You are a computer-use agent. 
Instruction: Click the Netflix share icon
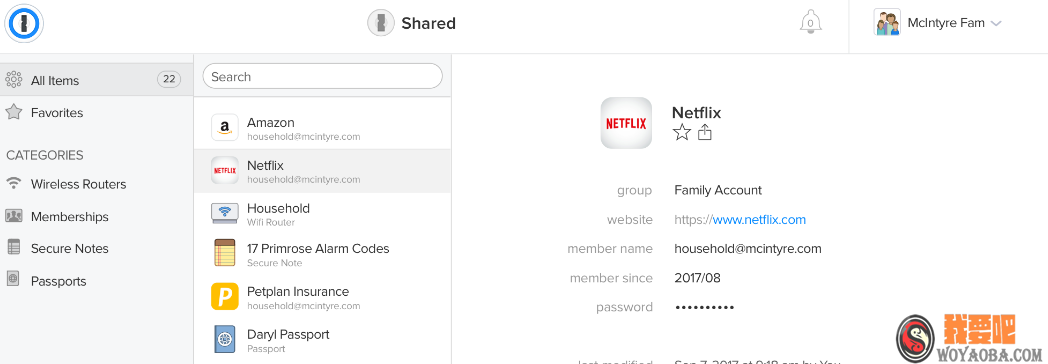pyautogui.click(x=704, y=133)
